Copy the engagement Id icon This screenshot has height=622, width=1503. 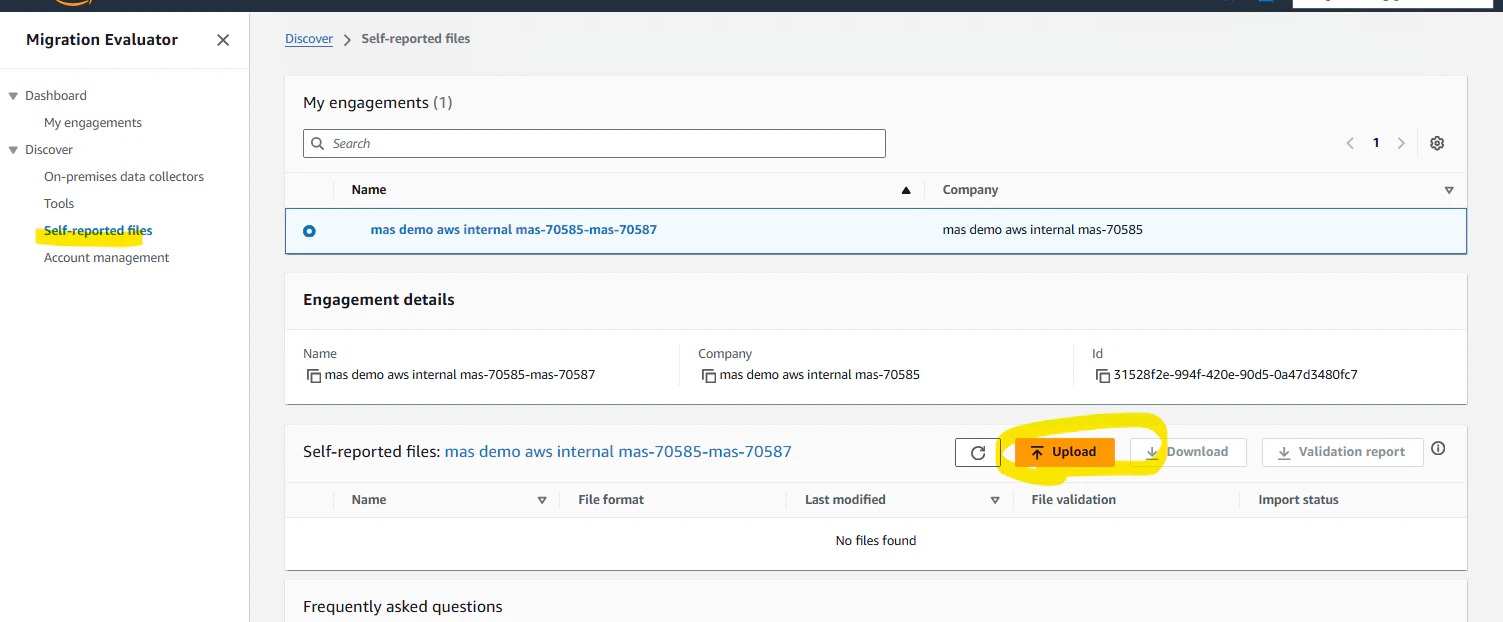click(1103, 376)
